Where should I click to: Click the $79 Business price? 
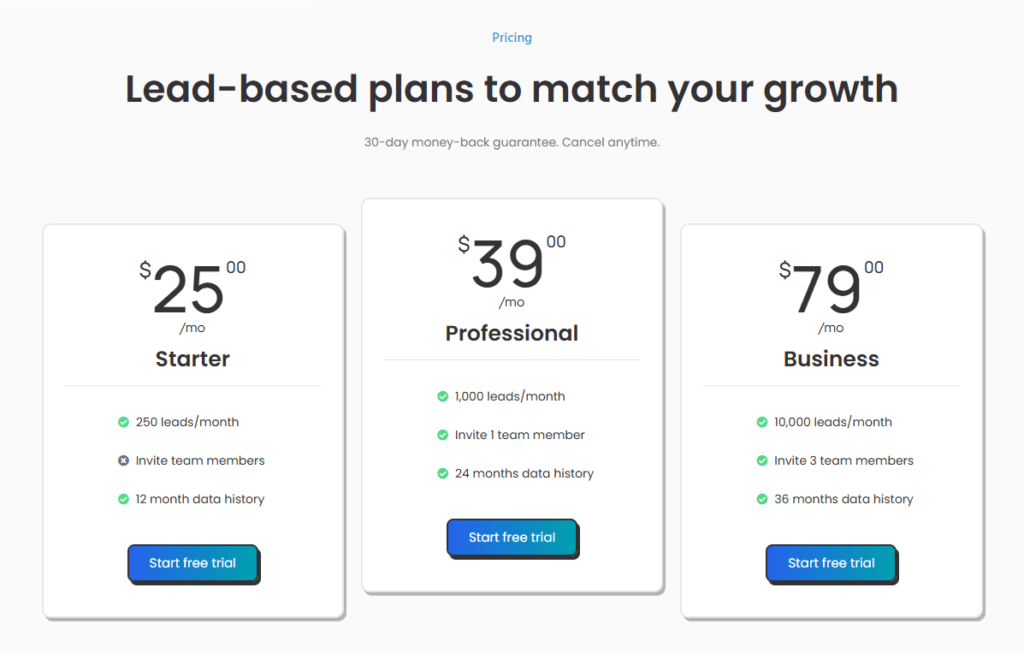pos(828,289)
